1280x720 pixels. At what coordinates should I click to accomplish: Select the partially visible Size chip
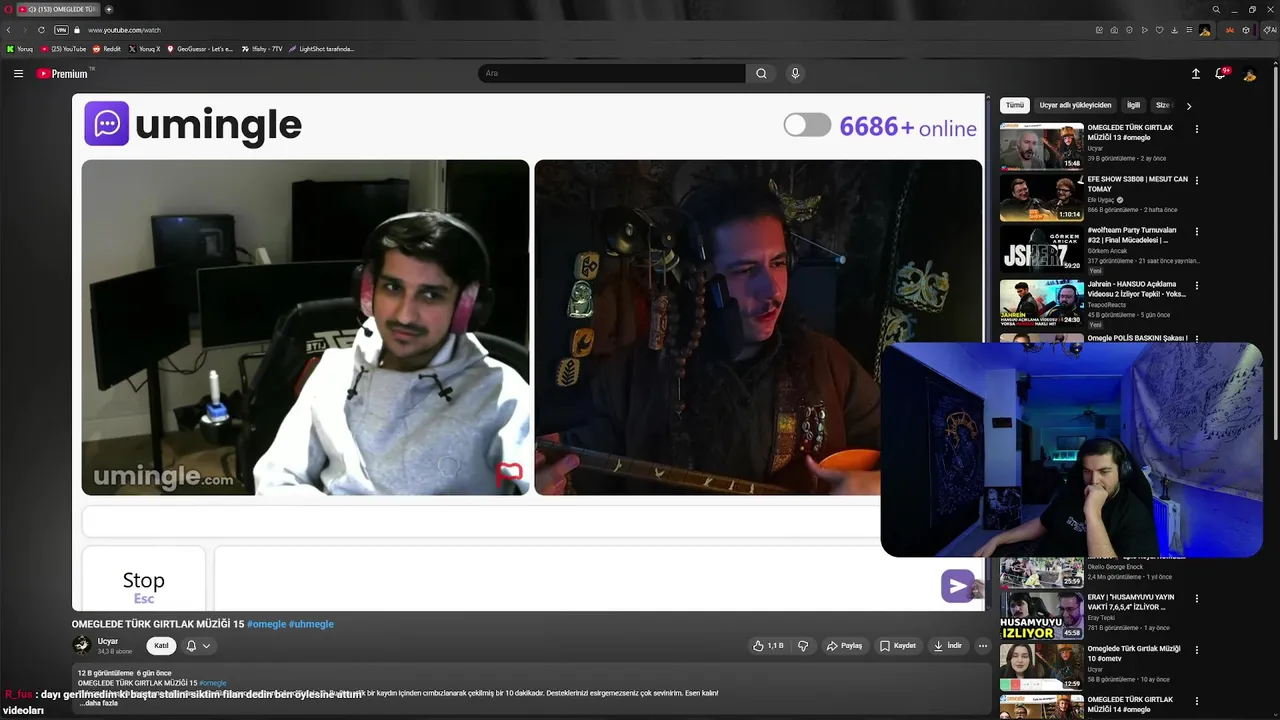pyautogui.click(x=1163, y=105)
